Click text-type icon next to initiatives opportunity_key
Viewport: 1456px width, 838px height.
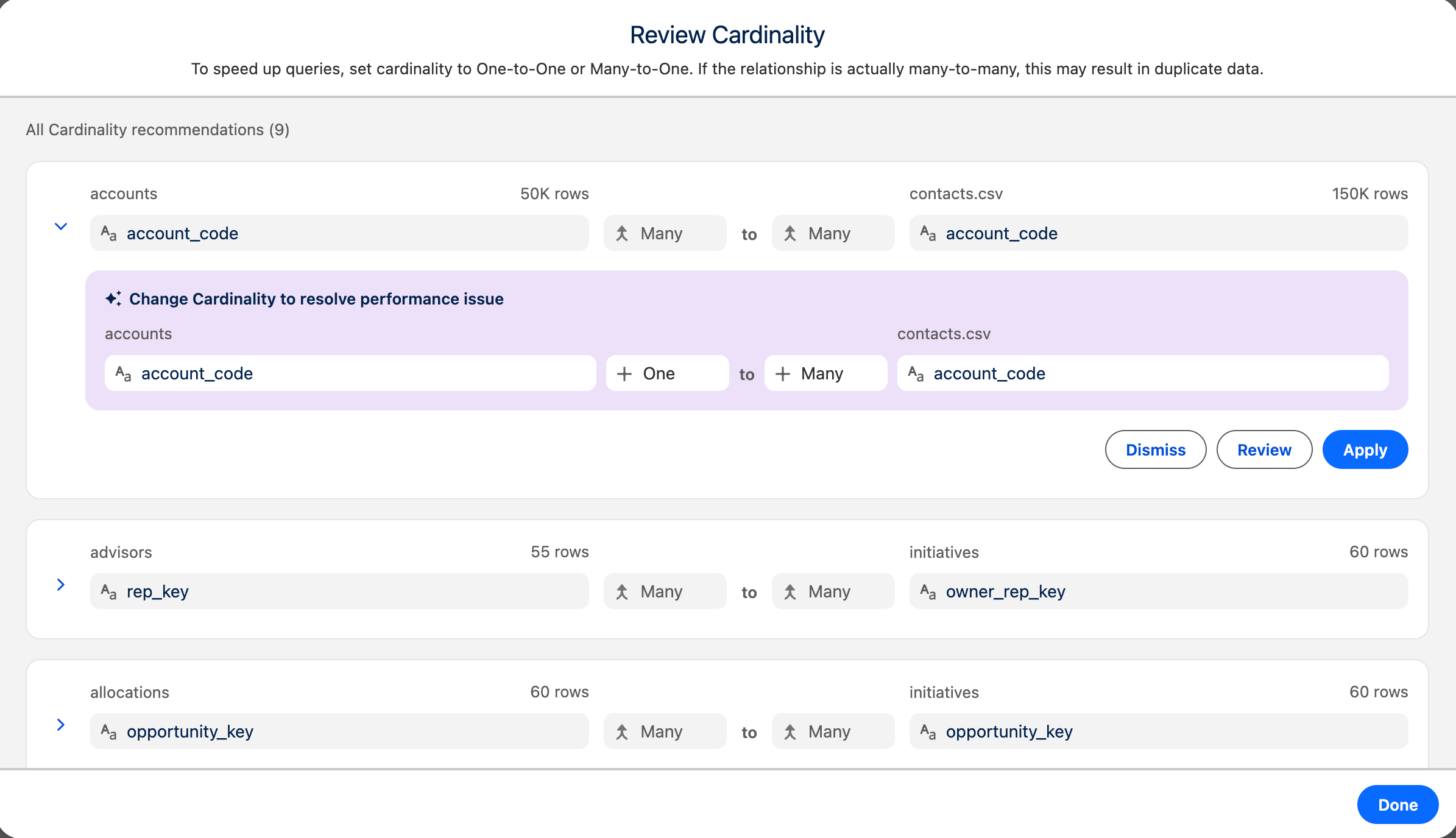tap(928, 731)
